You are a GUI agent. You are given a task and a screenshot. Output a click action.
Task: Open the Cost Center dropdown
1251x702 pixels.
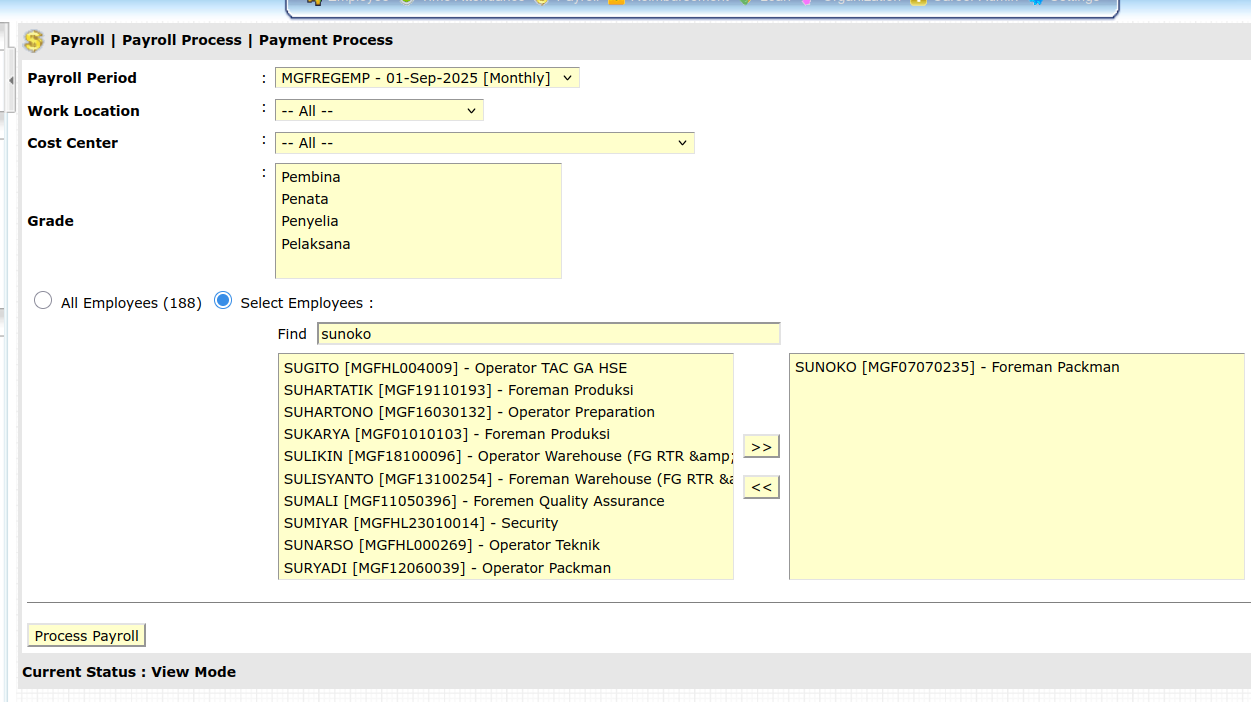click(x=484, y=143)
